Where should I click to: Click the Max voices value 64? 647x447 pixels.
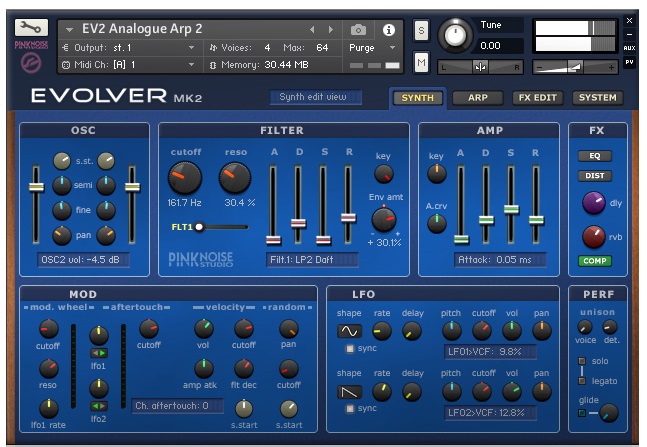pos(322,48)
